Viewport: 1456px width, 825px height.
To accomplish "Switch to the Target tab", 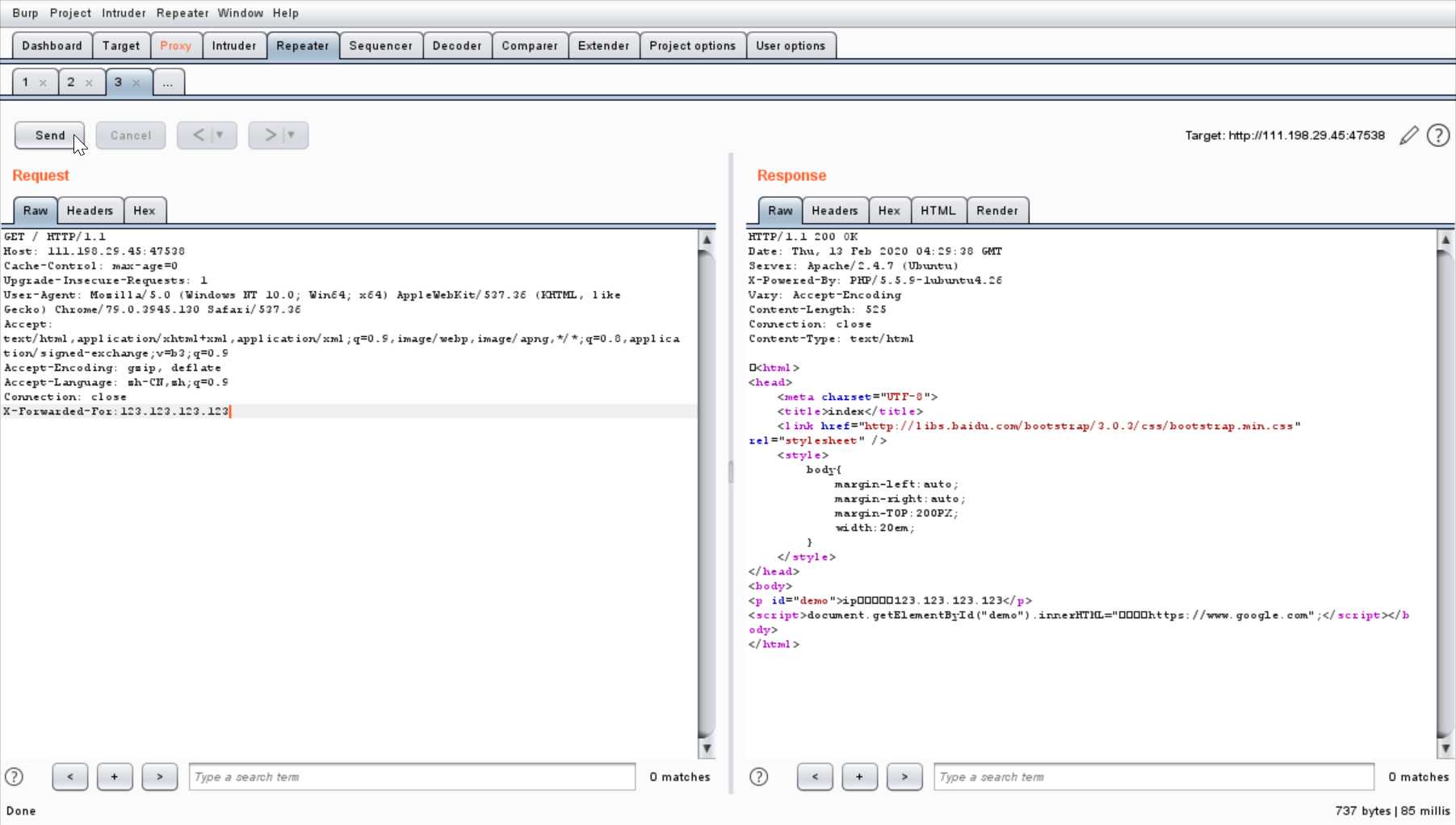I will tap(121, 45).
